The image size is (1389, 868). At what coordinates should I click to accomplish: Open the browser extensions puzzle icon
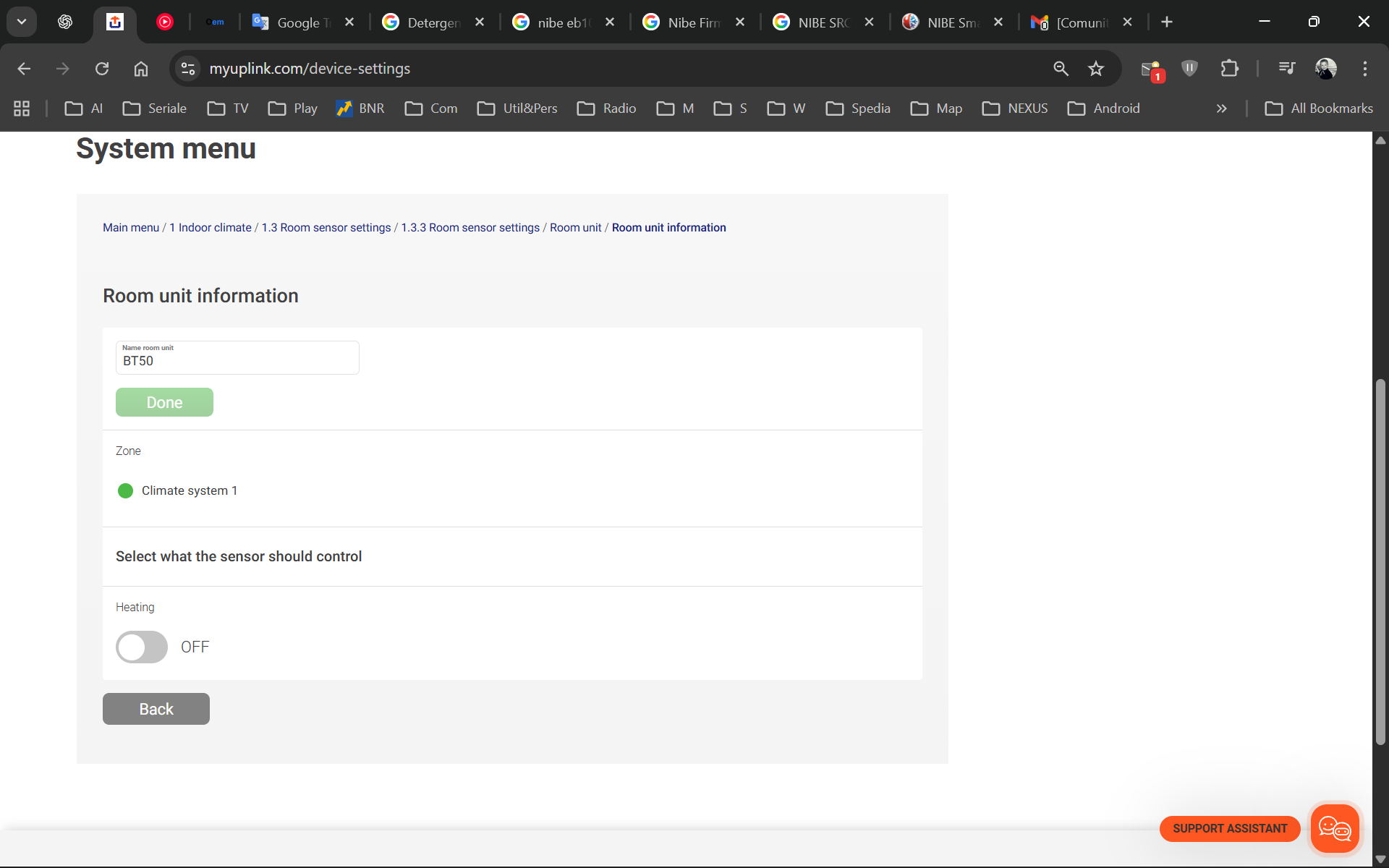[x=1229, y=69]
